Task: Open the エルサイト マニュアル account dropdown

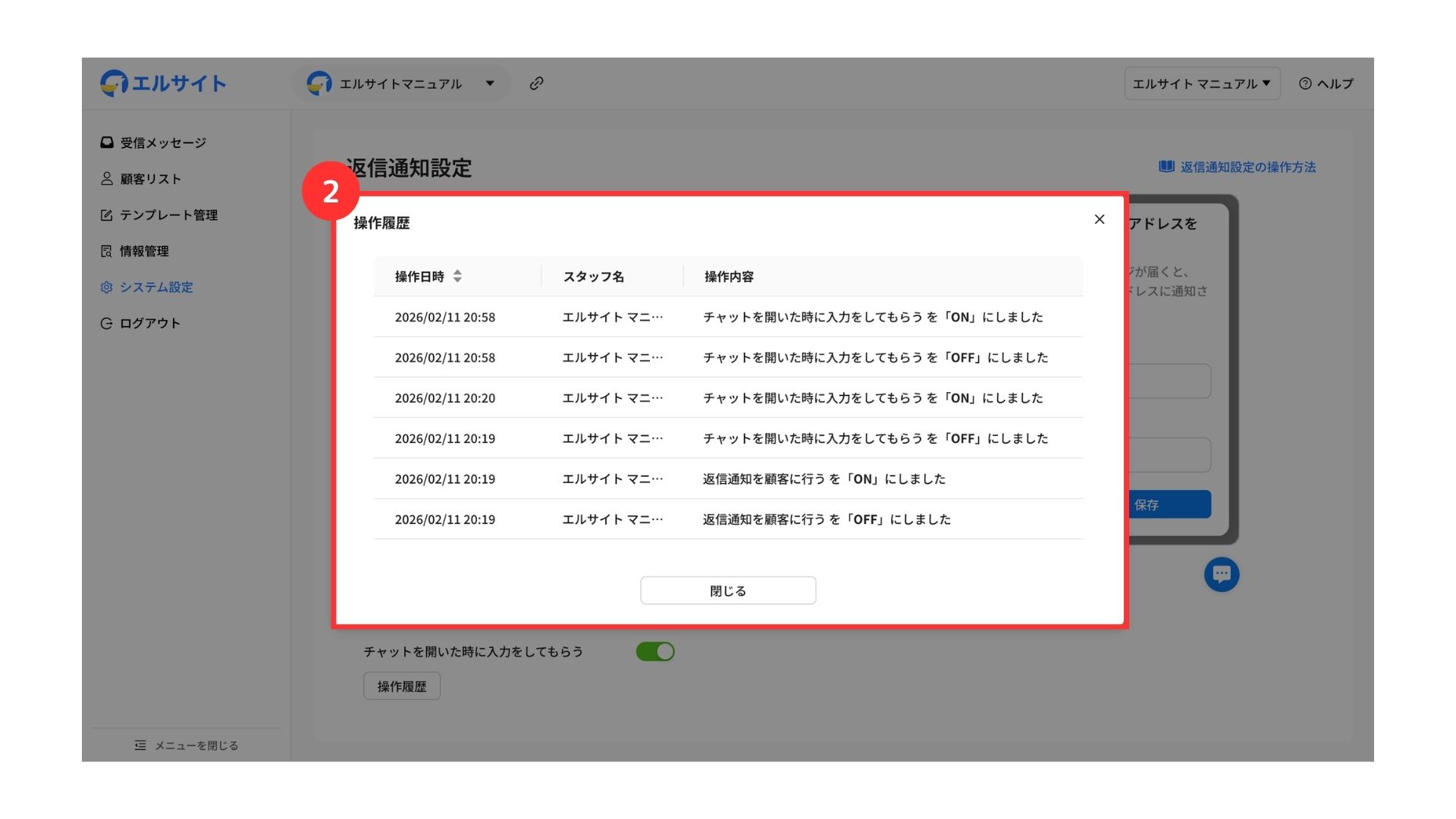Action: (x=1201, y=83)
